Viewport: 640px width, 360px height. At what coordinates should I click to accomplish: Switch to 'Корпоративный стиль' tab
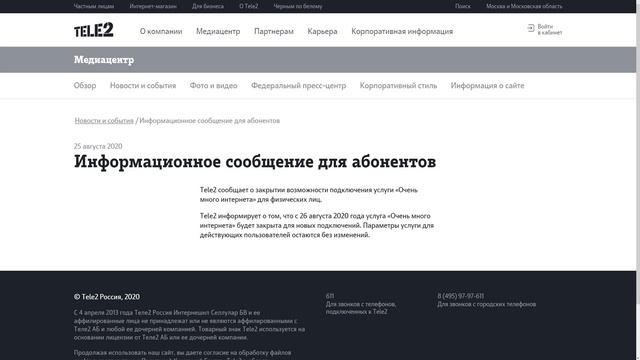tap(398, 86)
